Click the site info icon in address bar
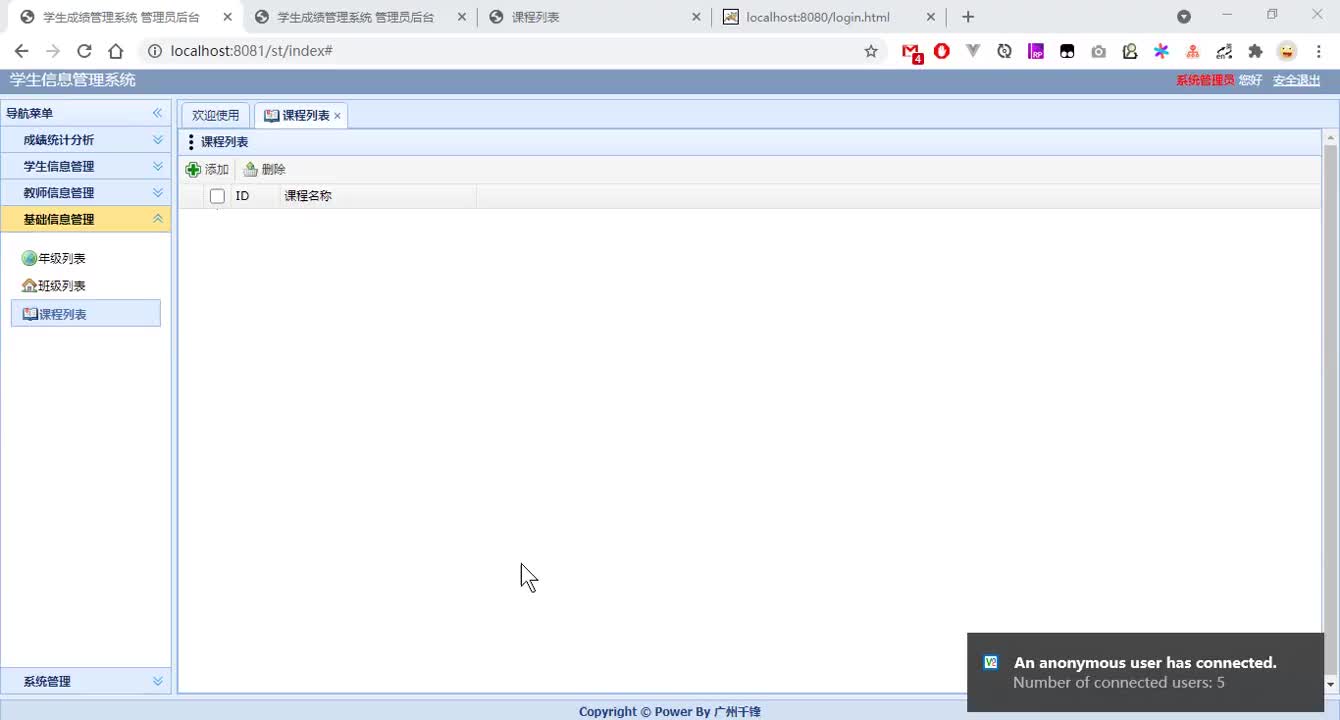The width and height of the screenshot is (1340, 720). click(153, 51)
